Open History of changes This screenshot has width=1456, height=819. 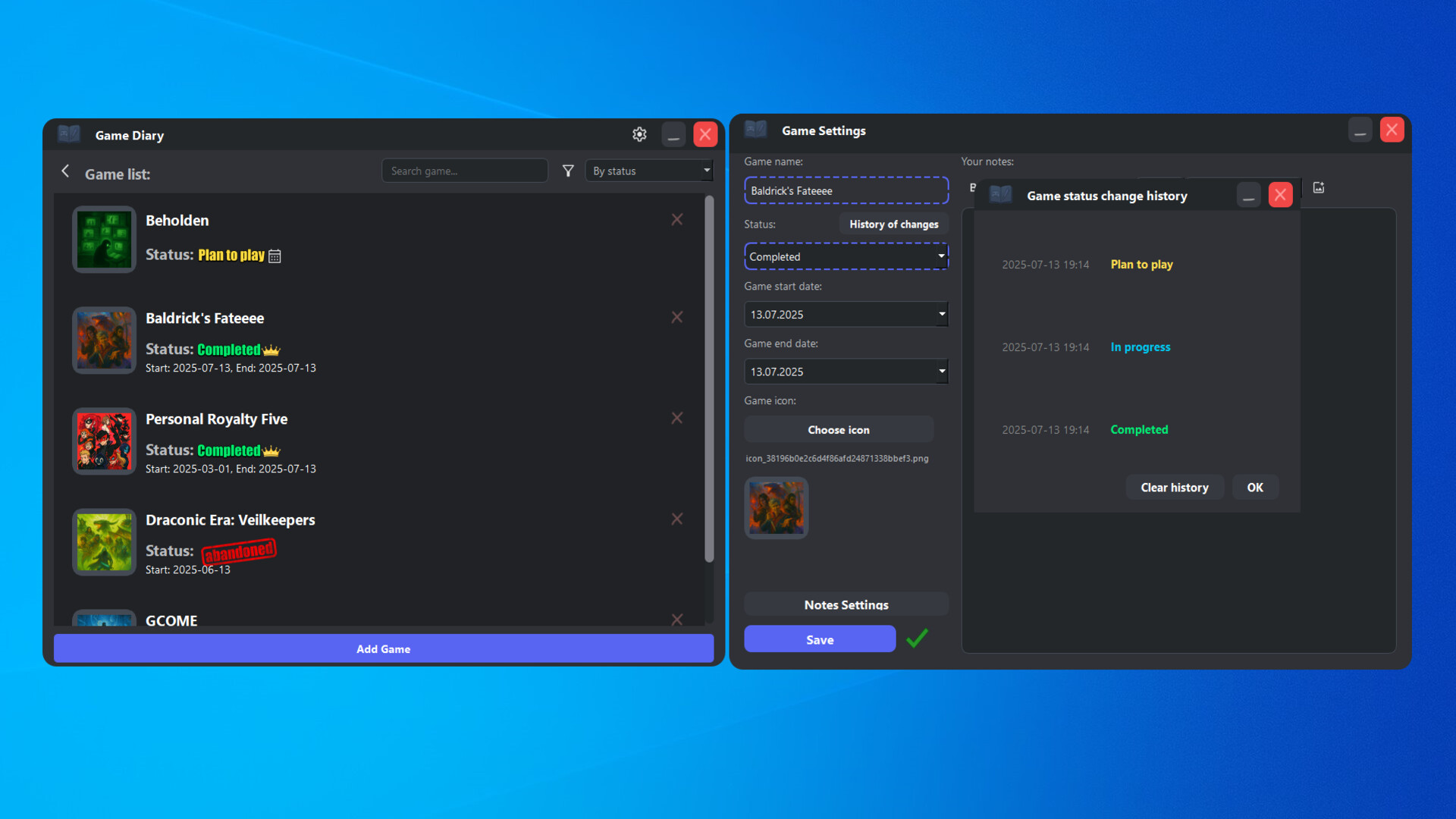click(x=893, y=224)
